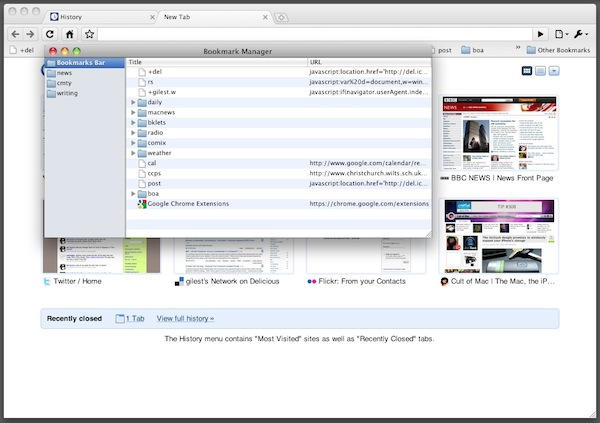Switch to the New Tab tab
Image resolution: width=600 pixels, height=423 pixels.
coord(214,17)
